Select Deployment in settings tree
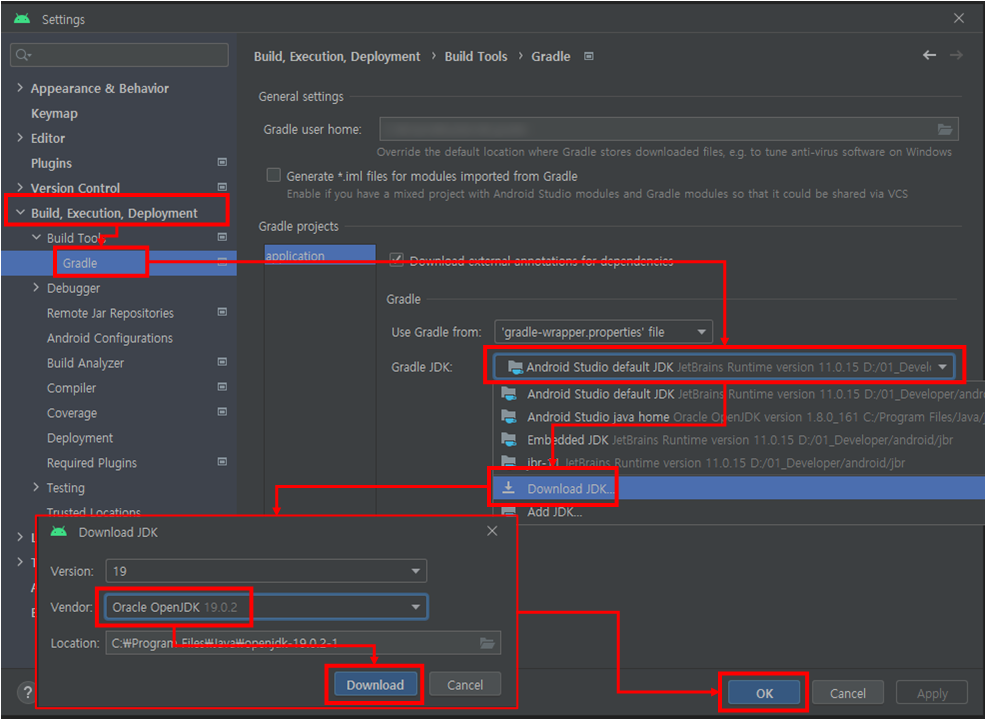 (x=80, y=438)
